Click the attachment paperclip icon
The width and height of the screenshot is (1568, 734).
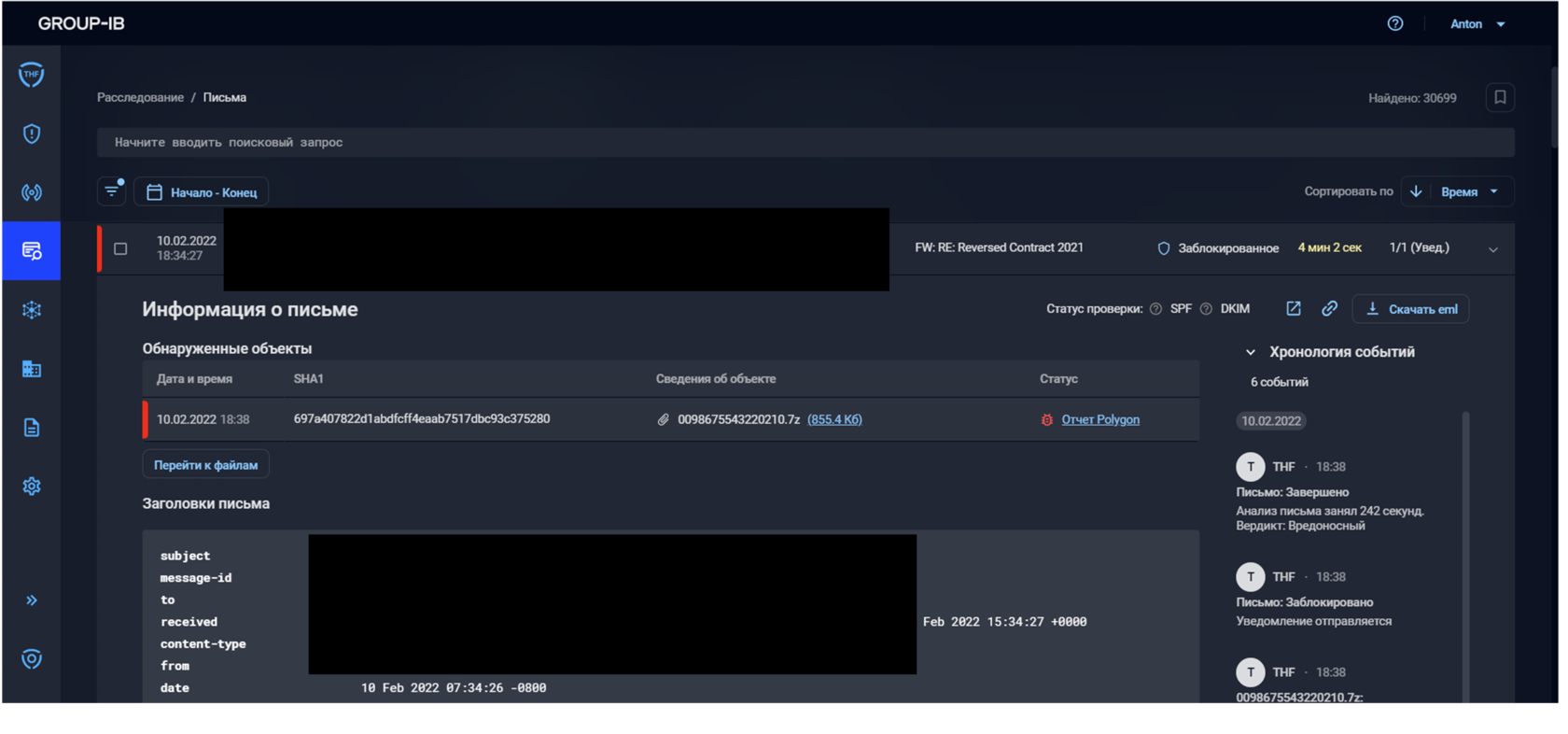tap(663, 420)
